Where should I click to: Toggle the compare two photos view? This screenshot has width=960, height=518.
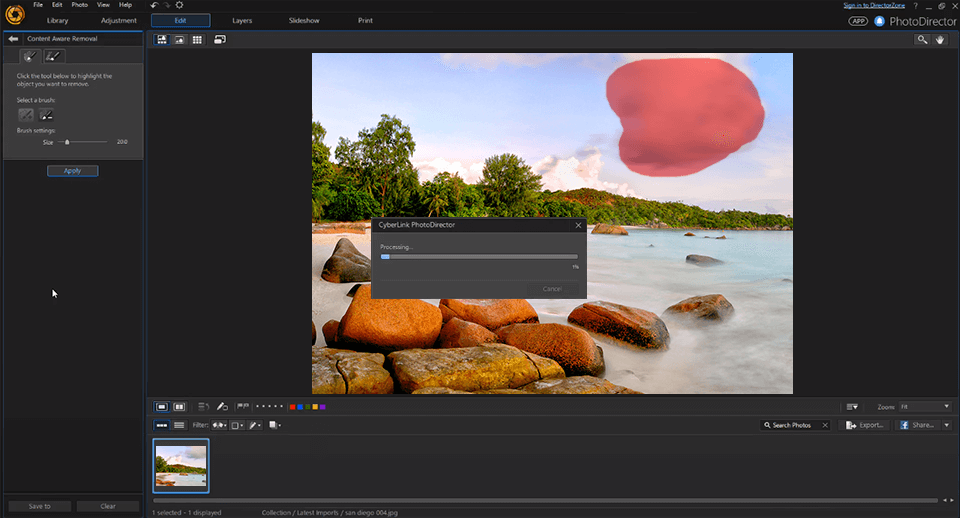(179, 407)
